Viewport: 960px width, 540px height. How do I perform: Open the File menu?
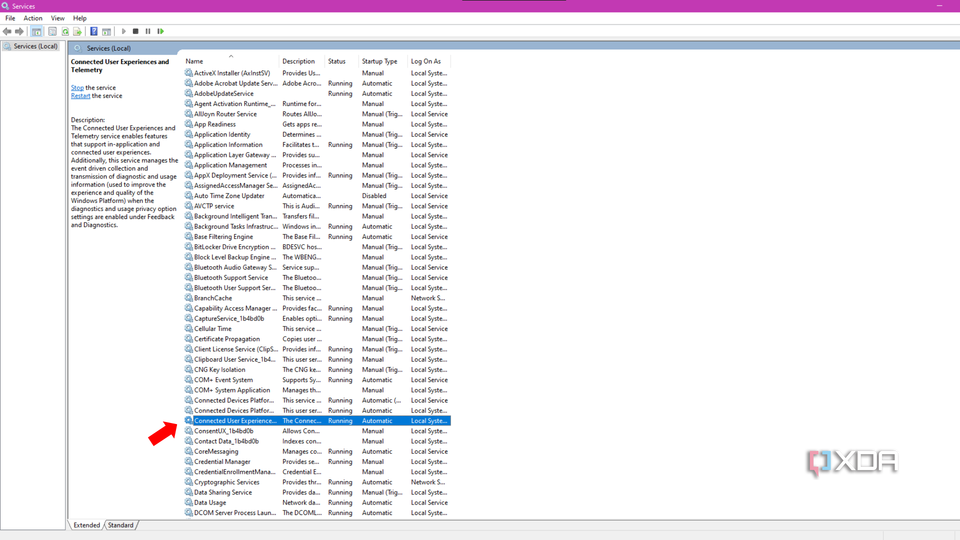click(10, 18)
